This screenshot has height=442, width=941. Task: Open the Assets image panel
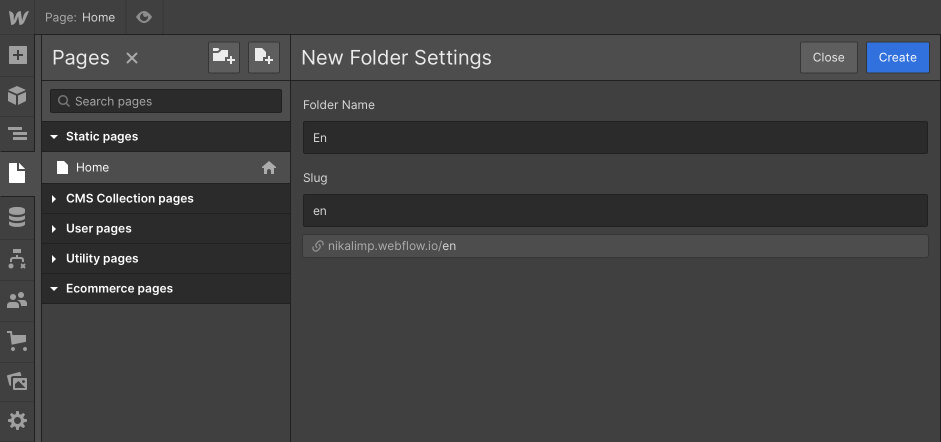tap(18, 381)
